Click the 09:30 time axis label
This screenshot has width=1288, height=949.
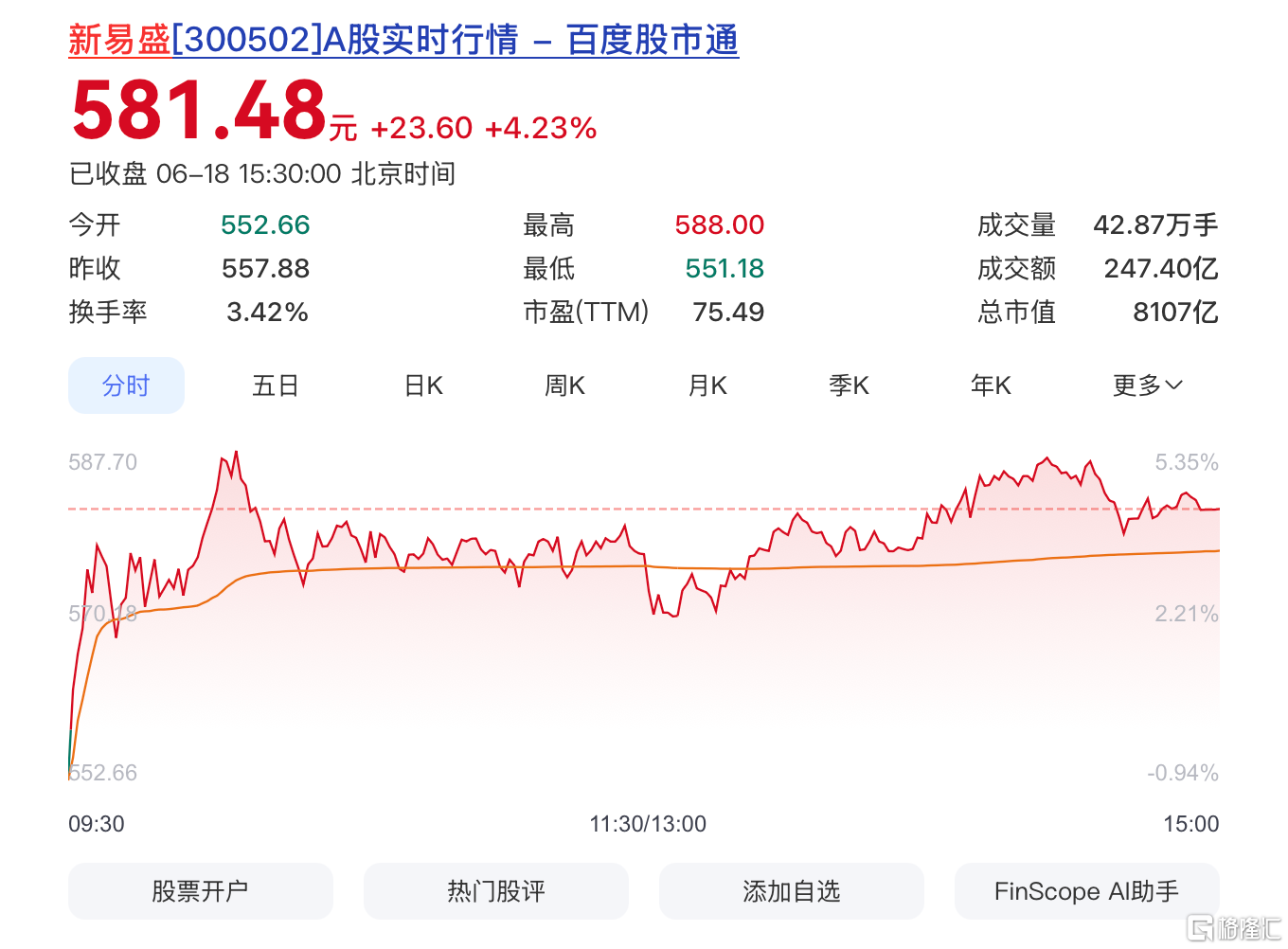(97, 824)
